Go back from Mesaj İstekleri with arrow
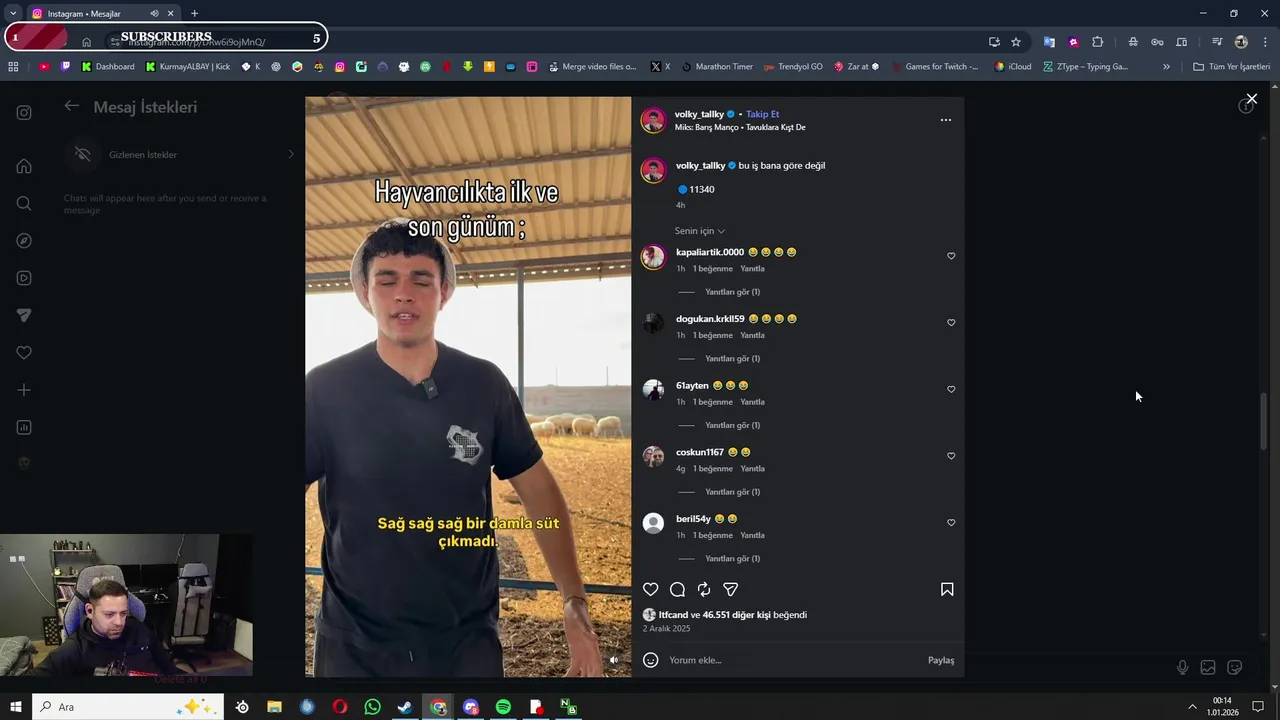The image size is (1280, 720). tap(71, 106)
